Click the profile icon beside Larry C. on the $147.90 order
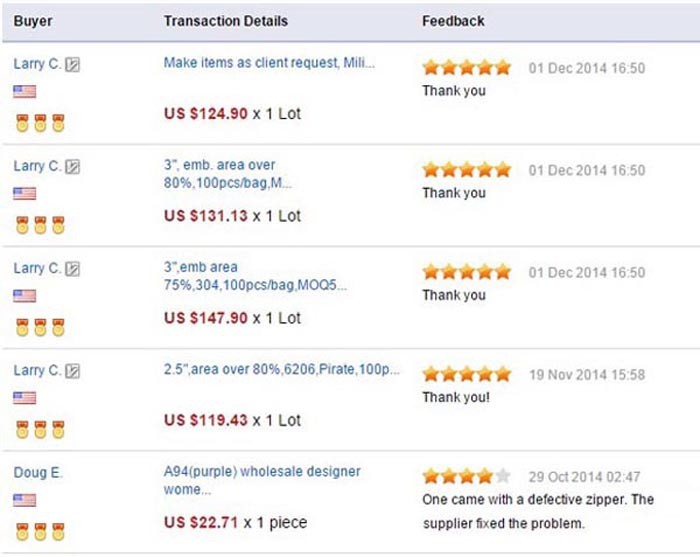The width and height of the screenshot is (700, 557). click(x=73, y=269)
